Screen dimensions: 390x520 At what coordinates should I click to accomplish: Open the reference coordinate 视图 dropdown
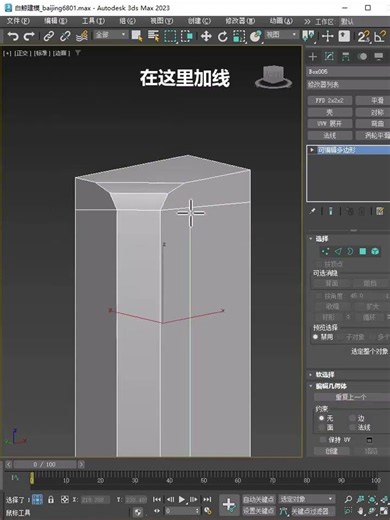281,35
